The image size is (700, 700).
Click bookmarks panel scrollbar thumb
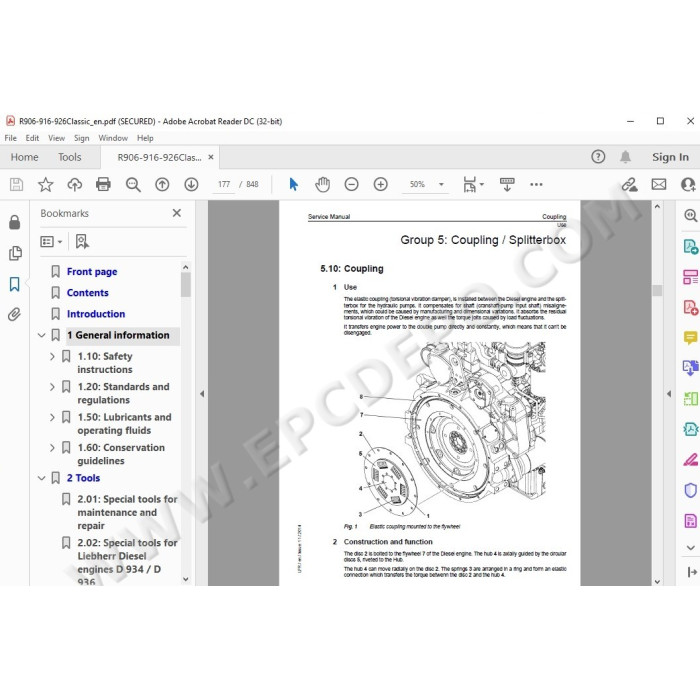tap(186, 285)
